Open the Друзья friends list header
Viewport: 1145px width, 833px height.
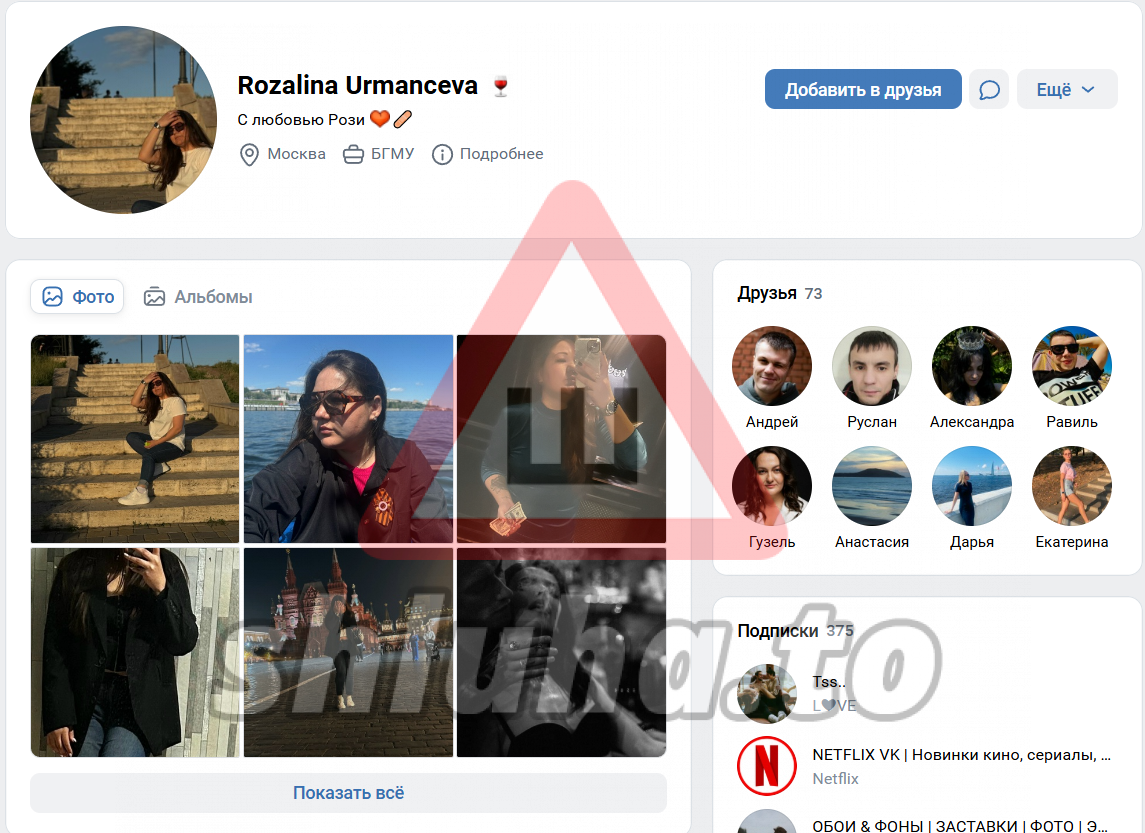point(767,293)
